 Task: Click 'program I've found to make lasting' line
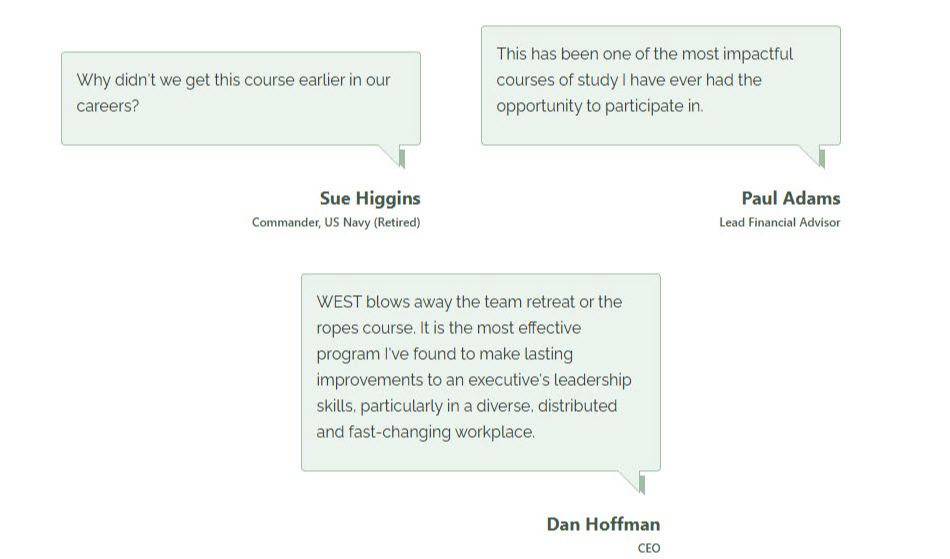pos(445,354)
